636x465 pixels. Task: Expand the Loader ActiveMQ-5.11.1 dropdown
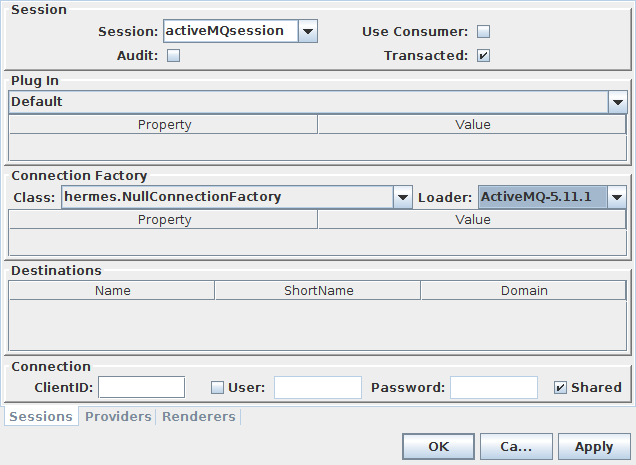[617, 197]
